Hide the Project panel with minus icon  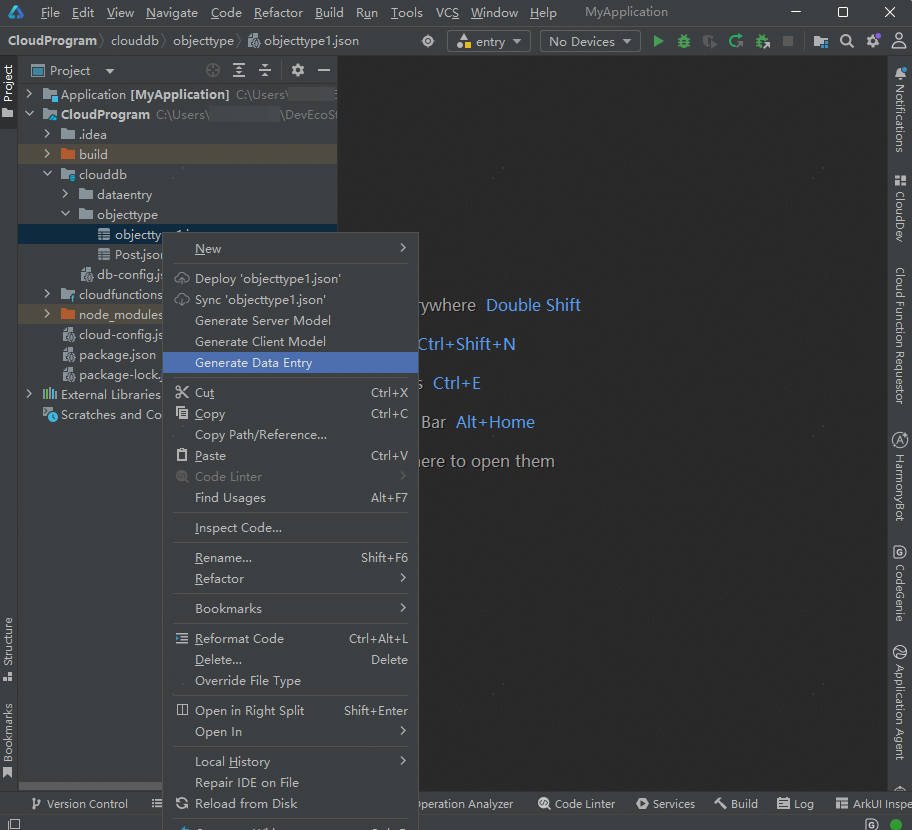[324, 71]
